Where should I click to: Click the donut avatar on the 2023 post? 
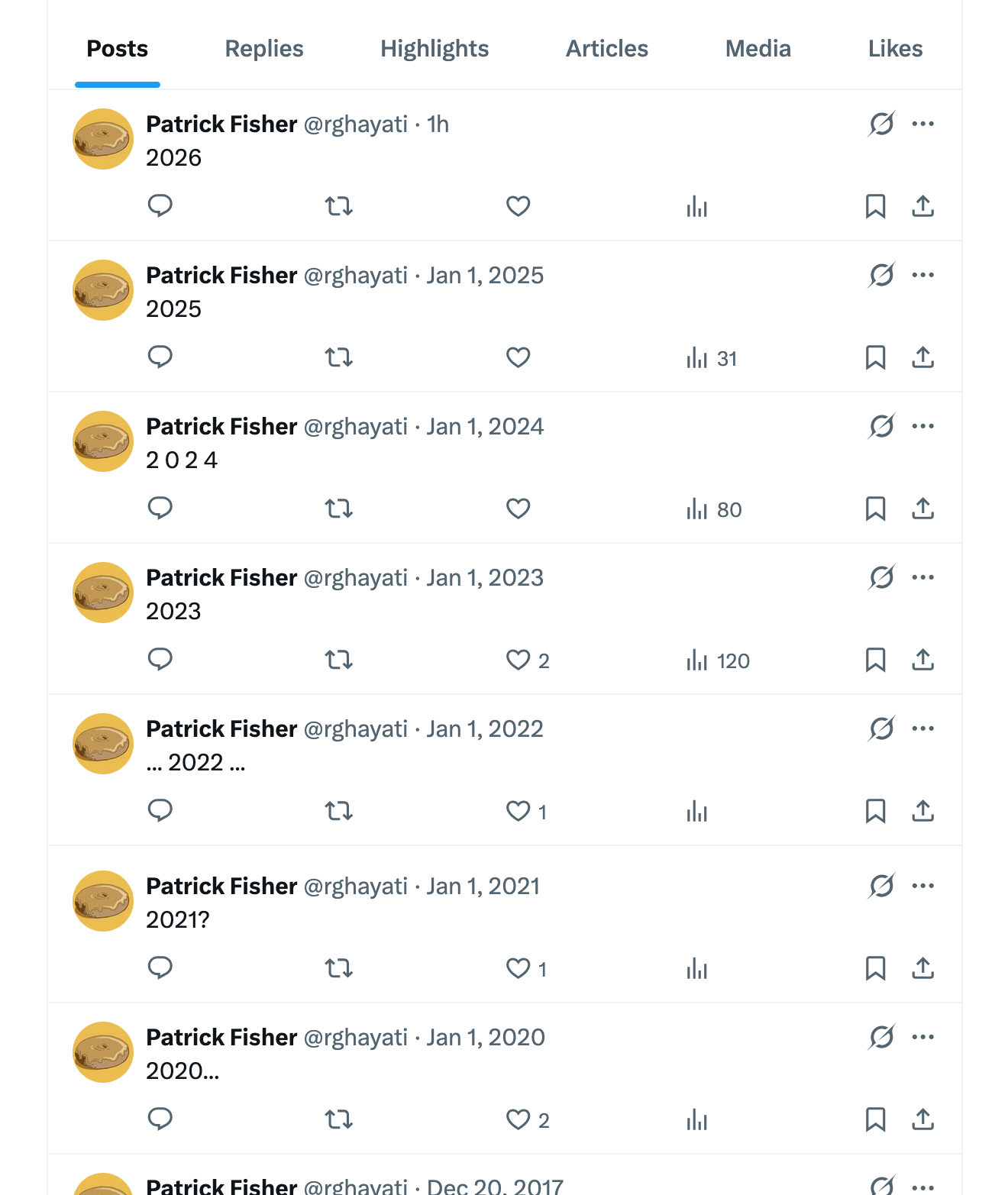[103, 593]
